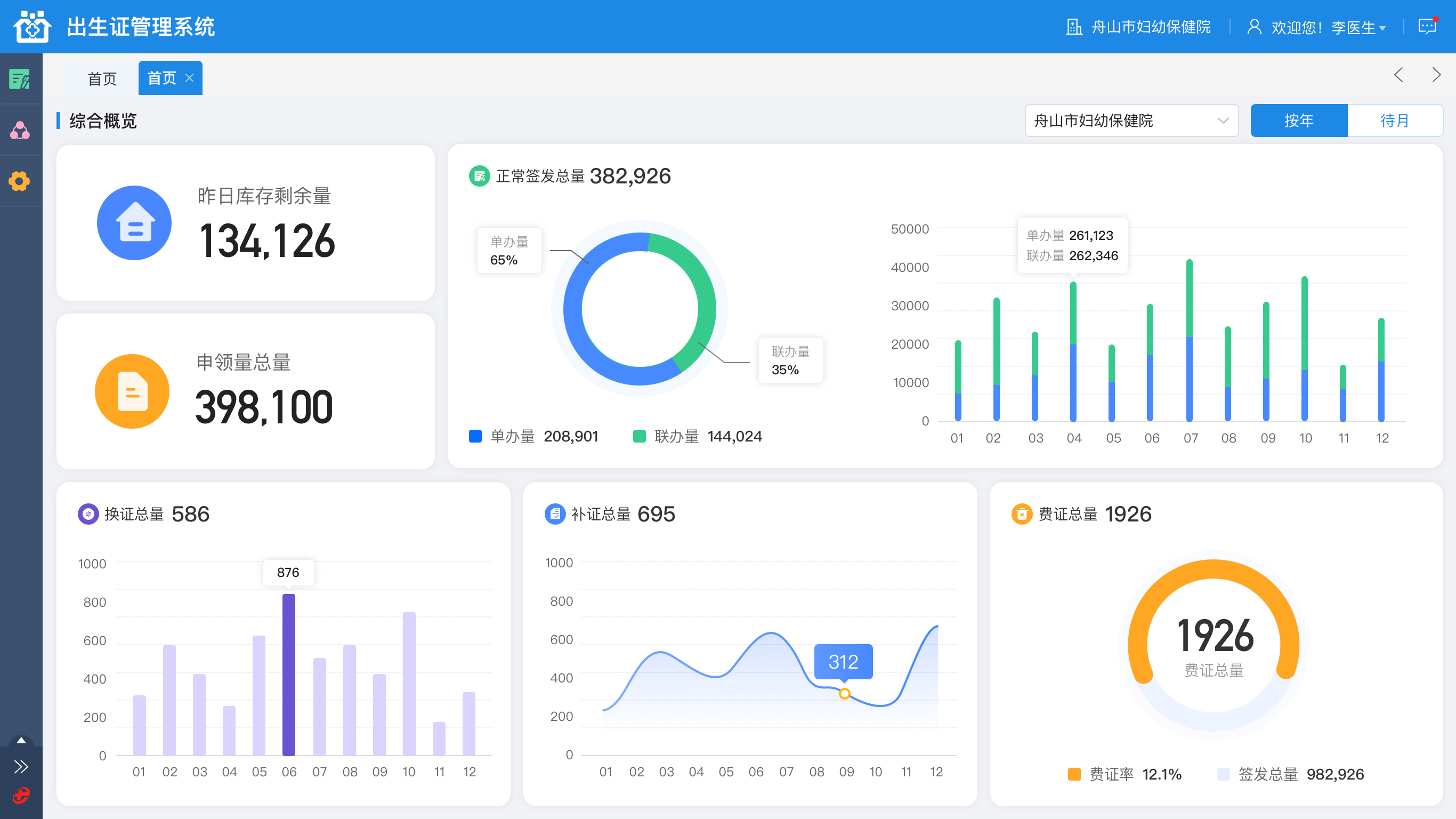The height and width of the screenshot is (819, 1456).
Task: Switch to the first inactive 首页 tab
Action: click(102, 78)
